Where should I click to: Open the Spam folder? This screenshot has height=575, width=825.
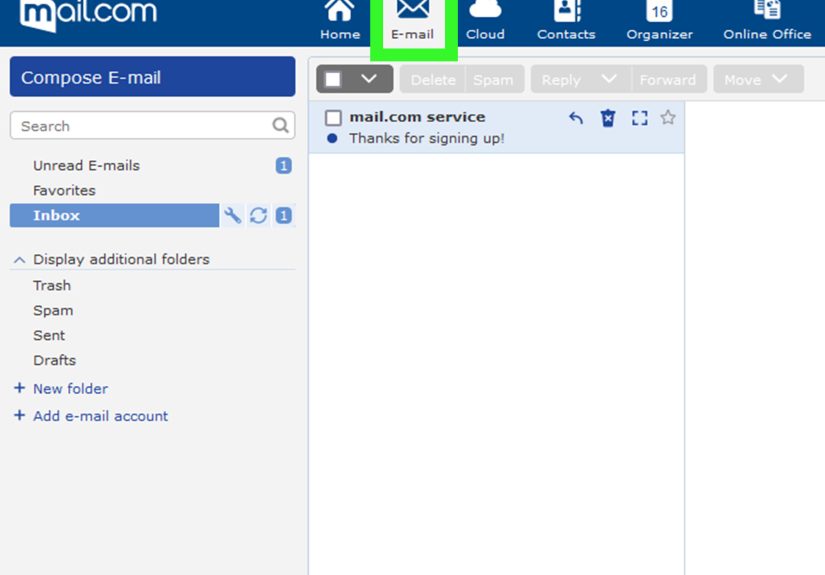point(53,310)
